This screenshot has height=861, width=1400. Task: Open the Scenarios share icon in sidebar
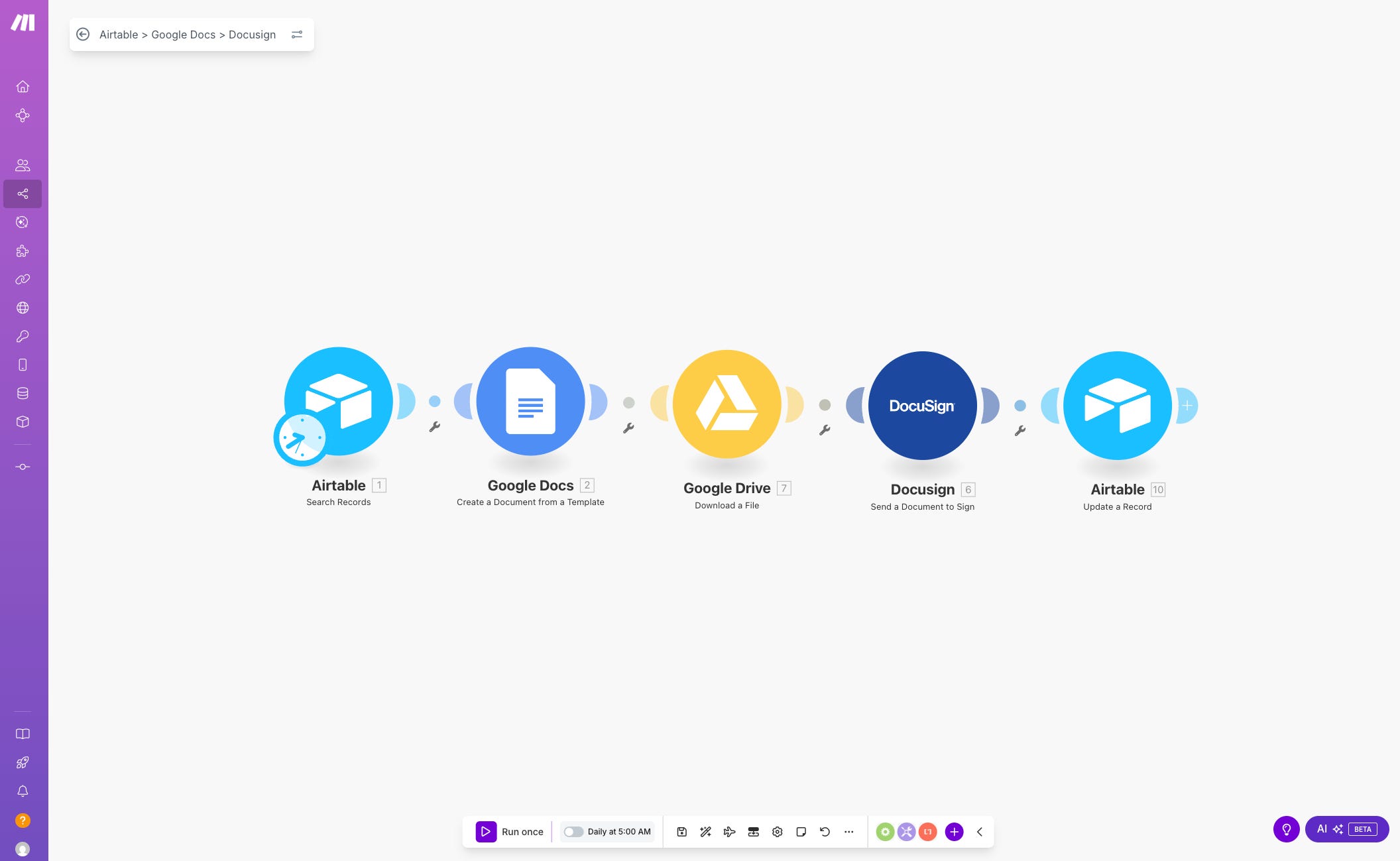click(x=23, y=194)
